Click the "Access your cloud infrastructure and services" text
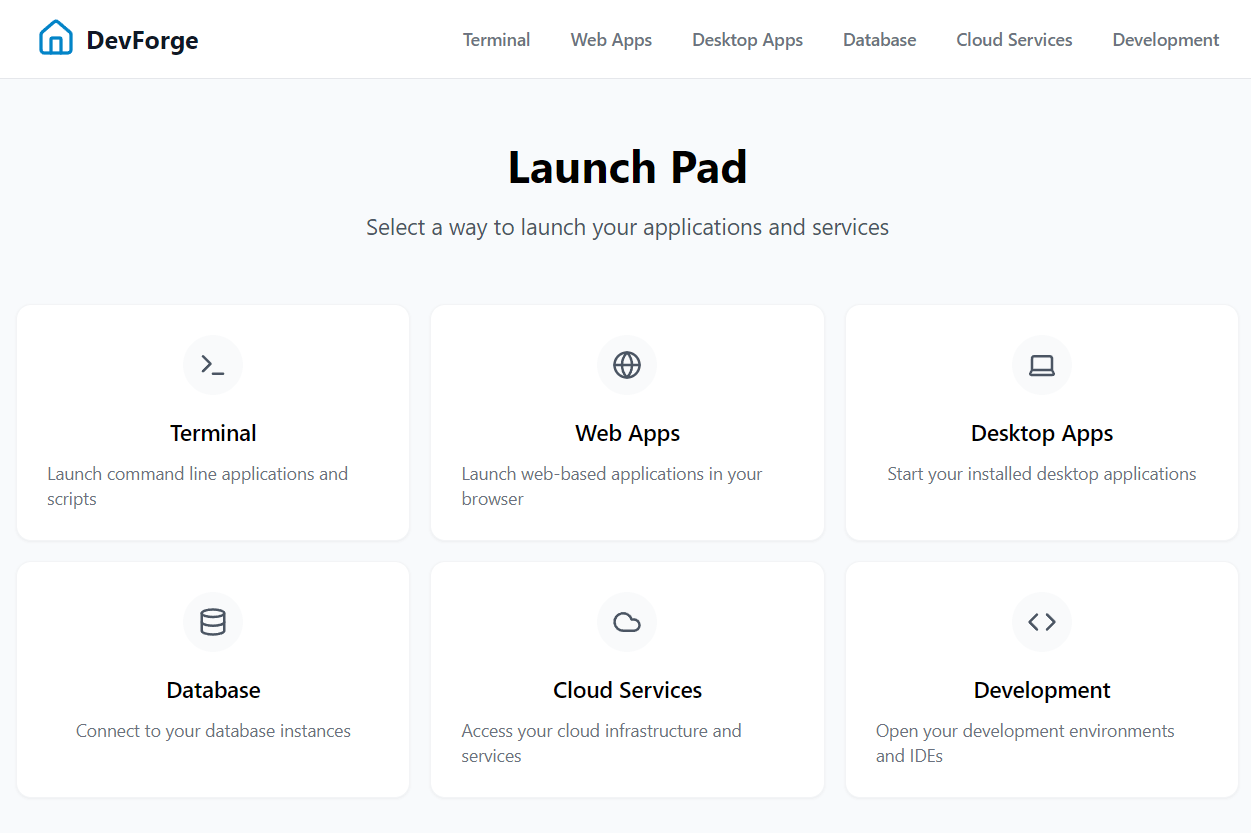1251x833 pixels. (x=601, y=743)
